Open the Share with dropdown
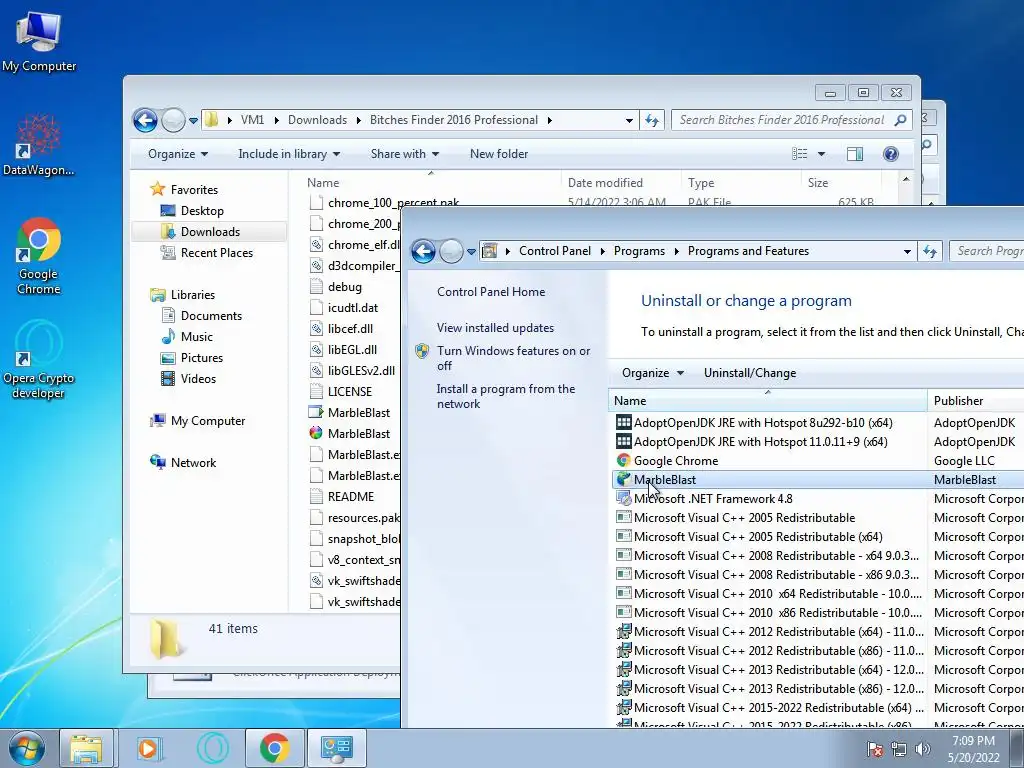Viewport: 1024px width, 768px height. (404, 154)
